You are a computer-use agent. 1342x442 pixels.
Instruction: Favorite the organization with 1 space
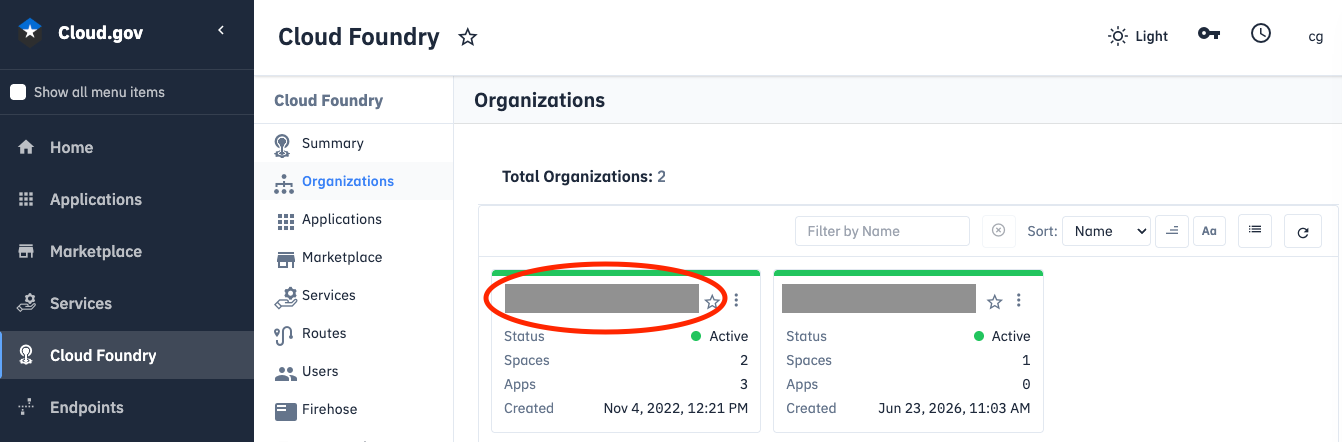click(x=994, y=301)
